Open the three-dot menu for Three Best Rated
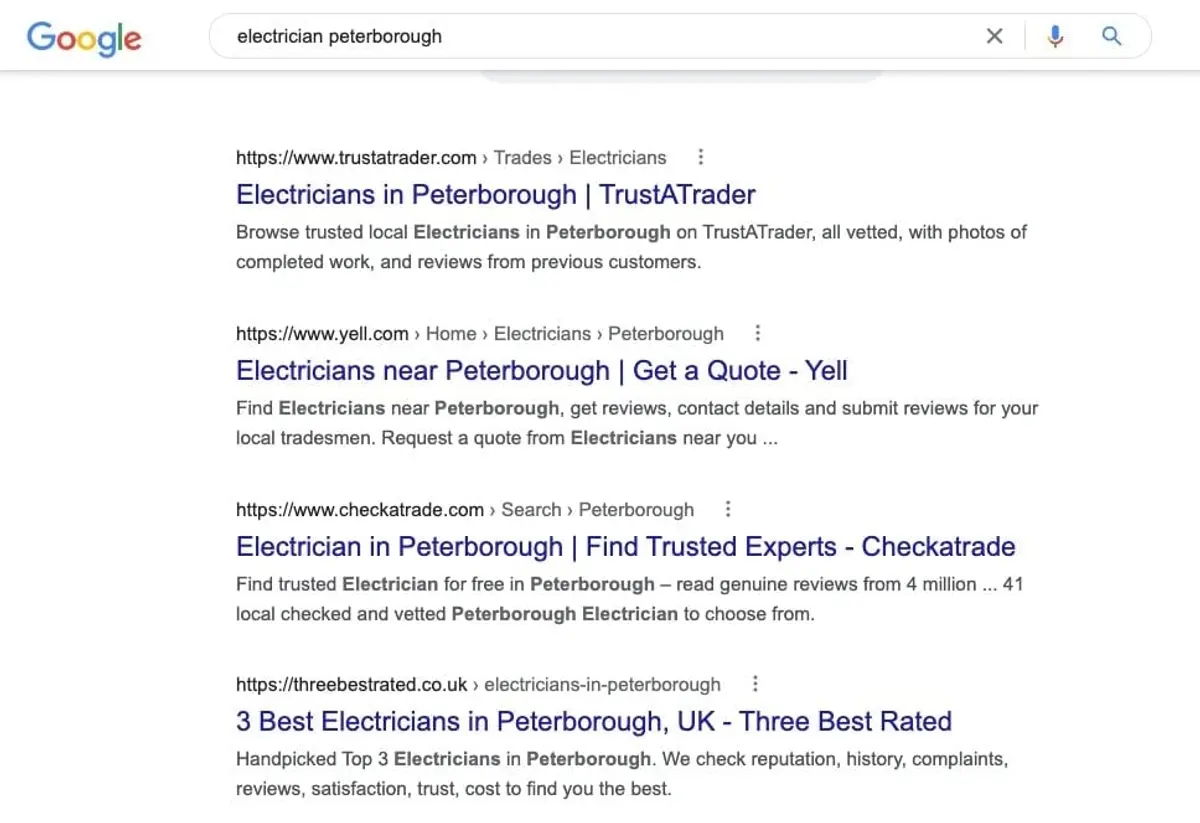The height and width of the screenshot is (823, 1200). [755, 684]
